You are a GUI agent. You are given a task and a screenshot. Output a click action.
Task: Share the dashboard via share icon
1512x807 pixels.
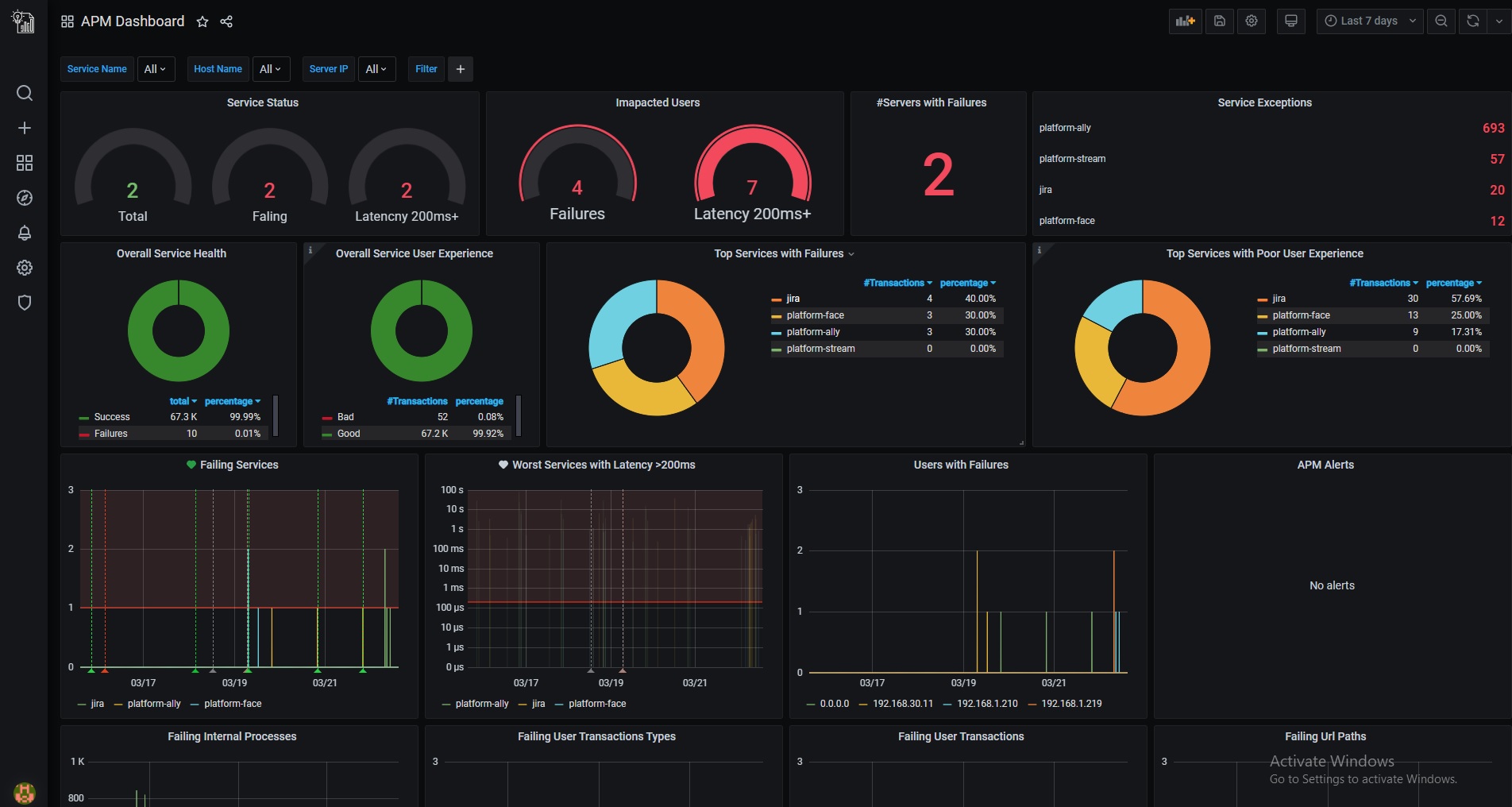click(x=226, y=21)
